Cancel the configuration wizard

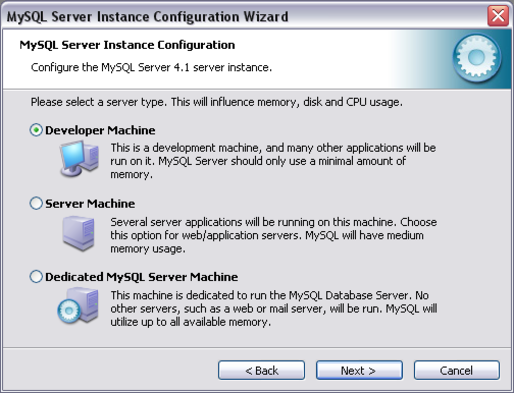pyautogui.click(x=457, y=370)
